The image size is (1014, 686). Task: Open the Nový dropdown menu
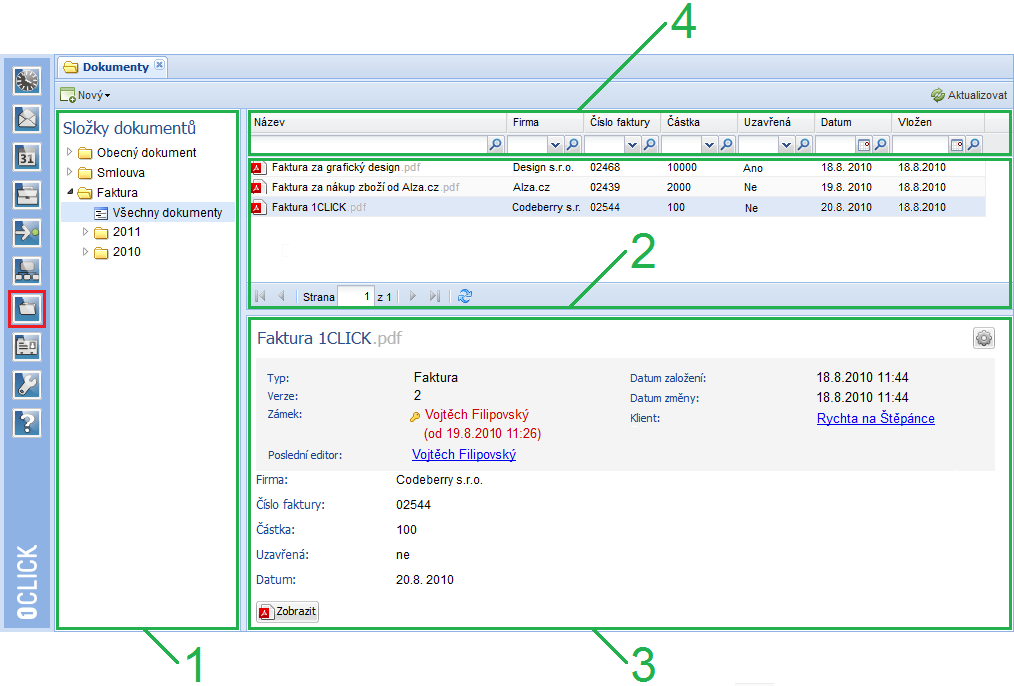pos(85,95)
